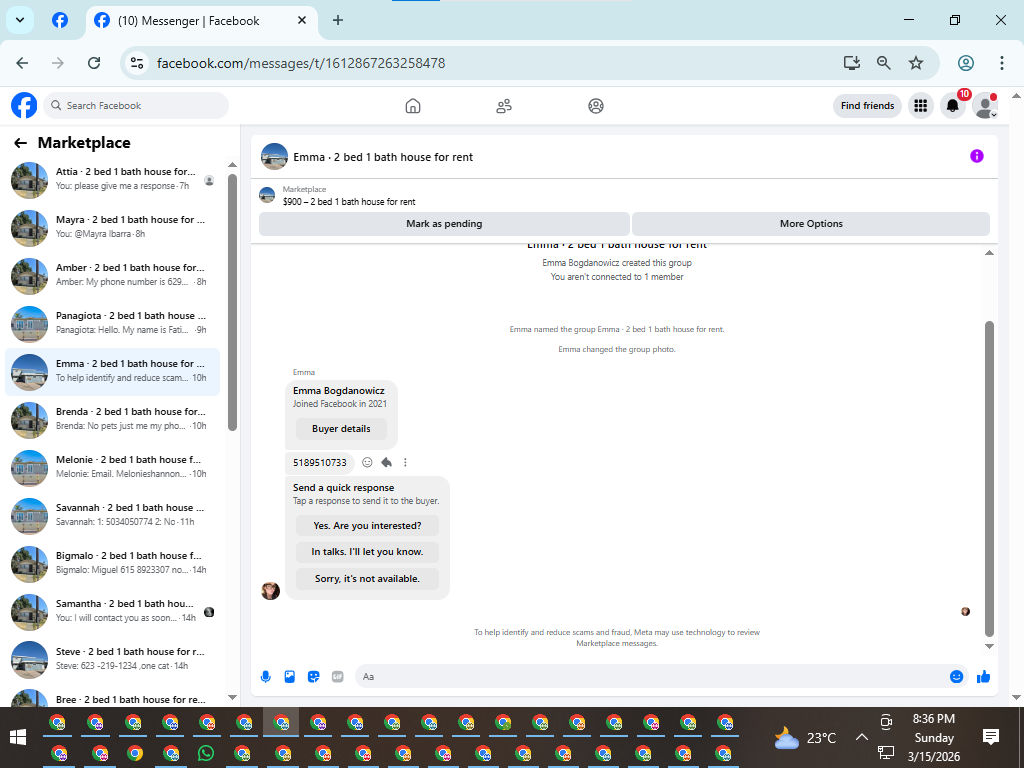Viewport: 1024px width, 768px height.
Task: Click the Mark as pending button
Action: click(x=444, y=223)
